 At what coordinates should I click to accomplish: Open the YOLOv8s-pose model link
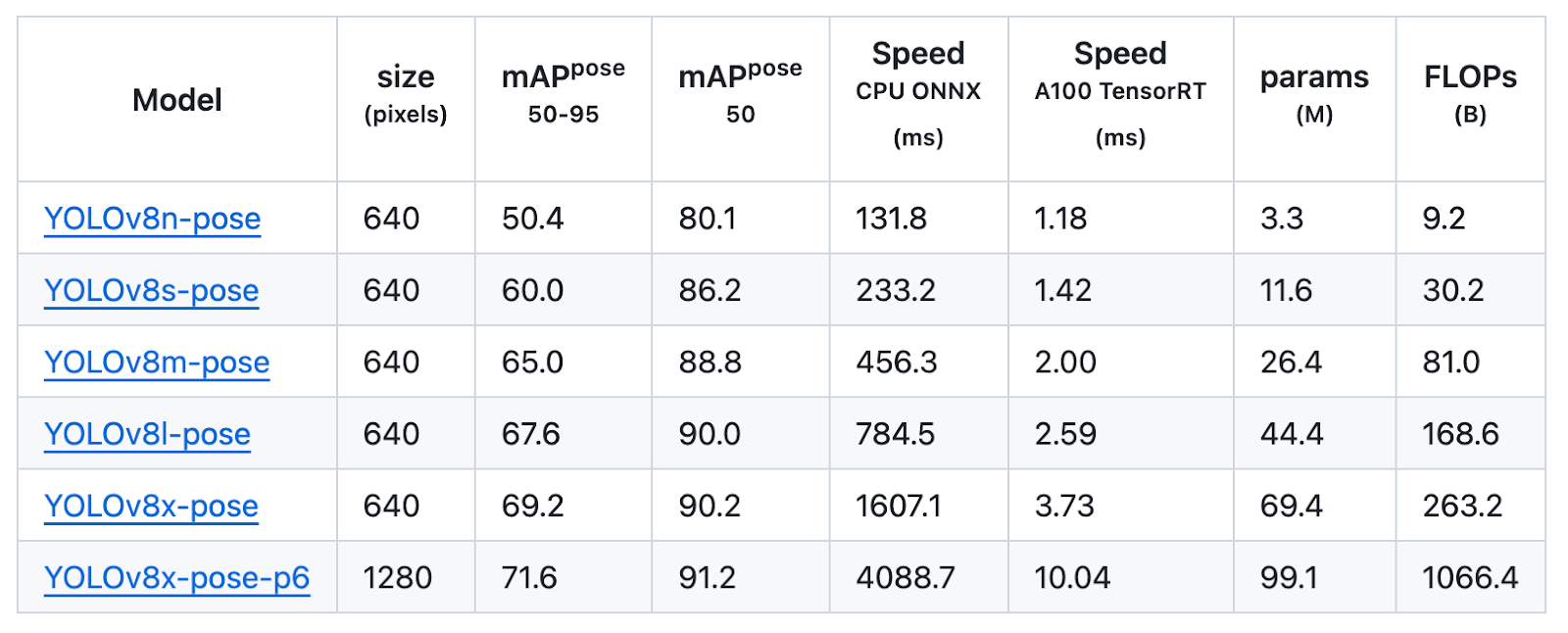(151, 290)
